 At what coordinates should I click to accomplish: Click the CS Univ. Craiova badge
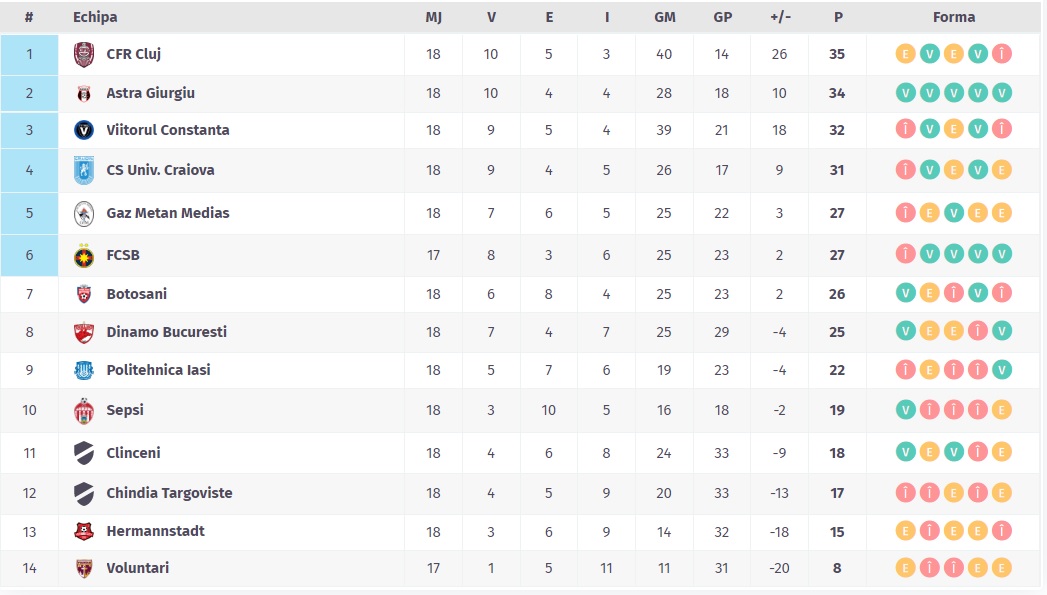point(84,170)
